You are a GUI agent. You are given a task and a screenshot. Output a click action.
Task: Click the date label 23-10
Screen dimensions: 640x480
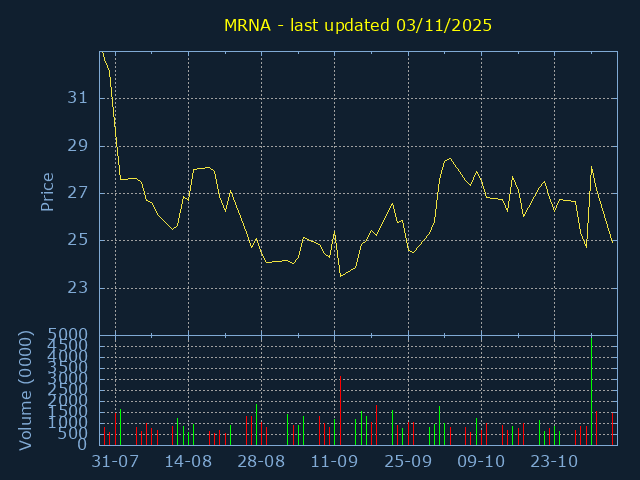point(554,462)
